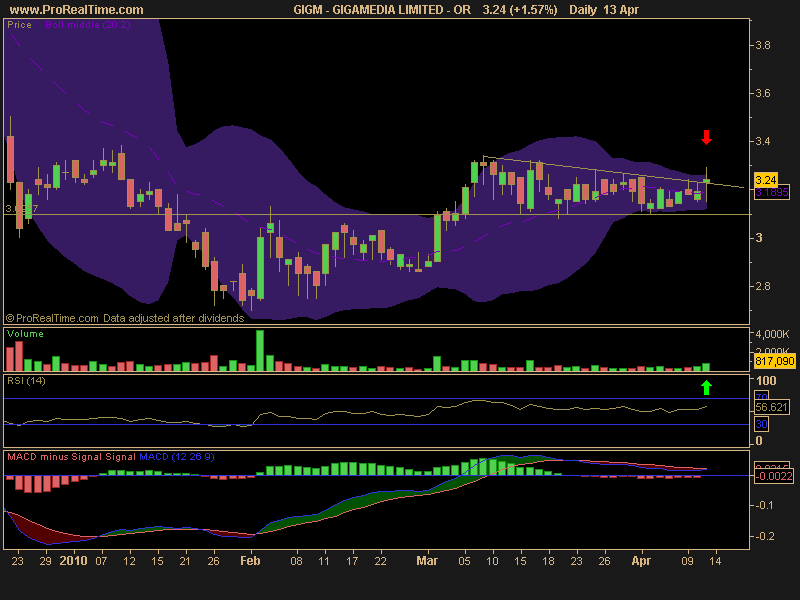The image size is (800, 600).
Task: Click the 17 date label on time axis
Action: click(352, 561)
